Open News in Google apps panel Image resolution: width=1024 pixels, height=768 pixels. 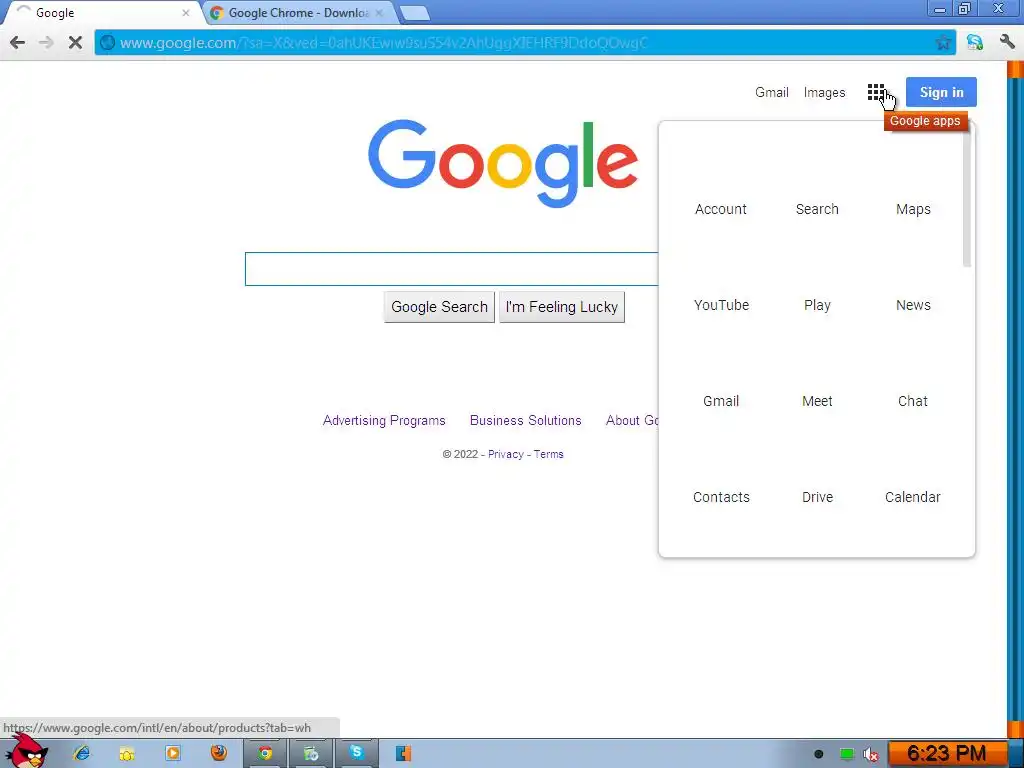click(x=913, y=305)
